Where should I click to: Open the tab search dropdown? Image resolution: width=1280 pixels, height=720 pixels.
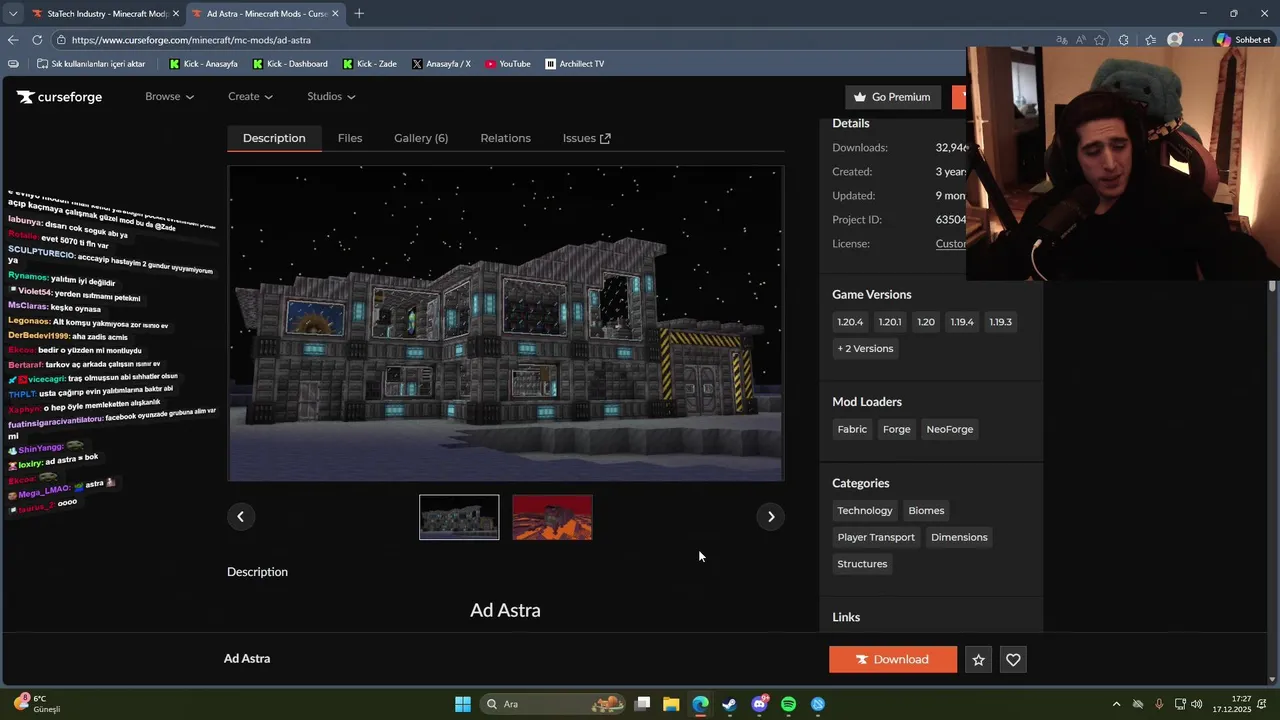[x=12, y=14]
